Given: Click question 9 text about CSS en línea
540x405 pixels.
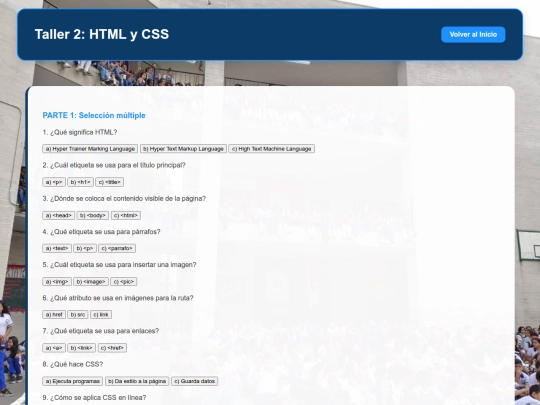Looking at the screenshot, I should point(94,398).
